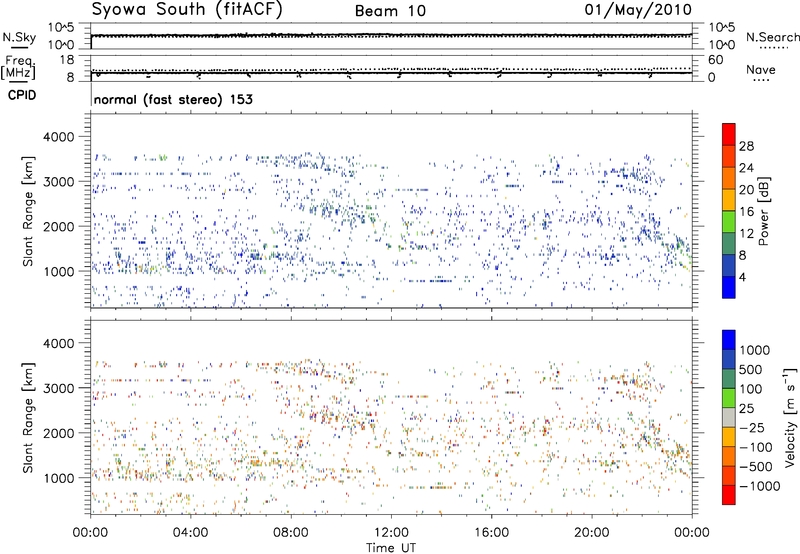Pick the red top segment of Power colorbar
The image size is (800, 554).
(x=729, y=134)
